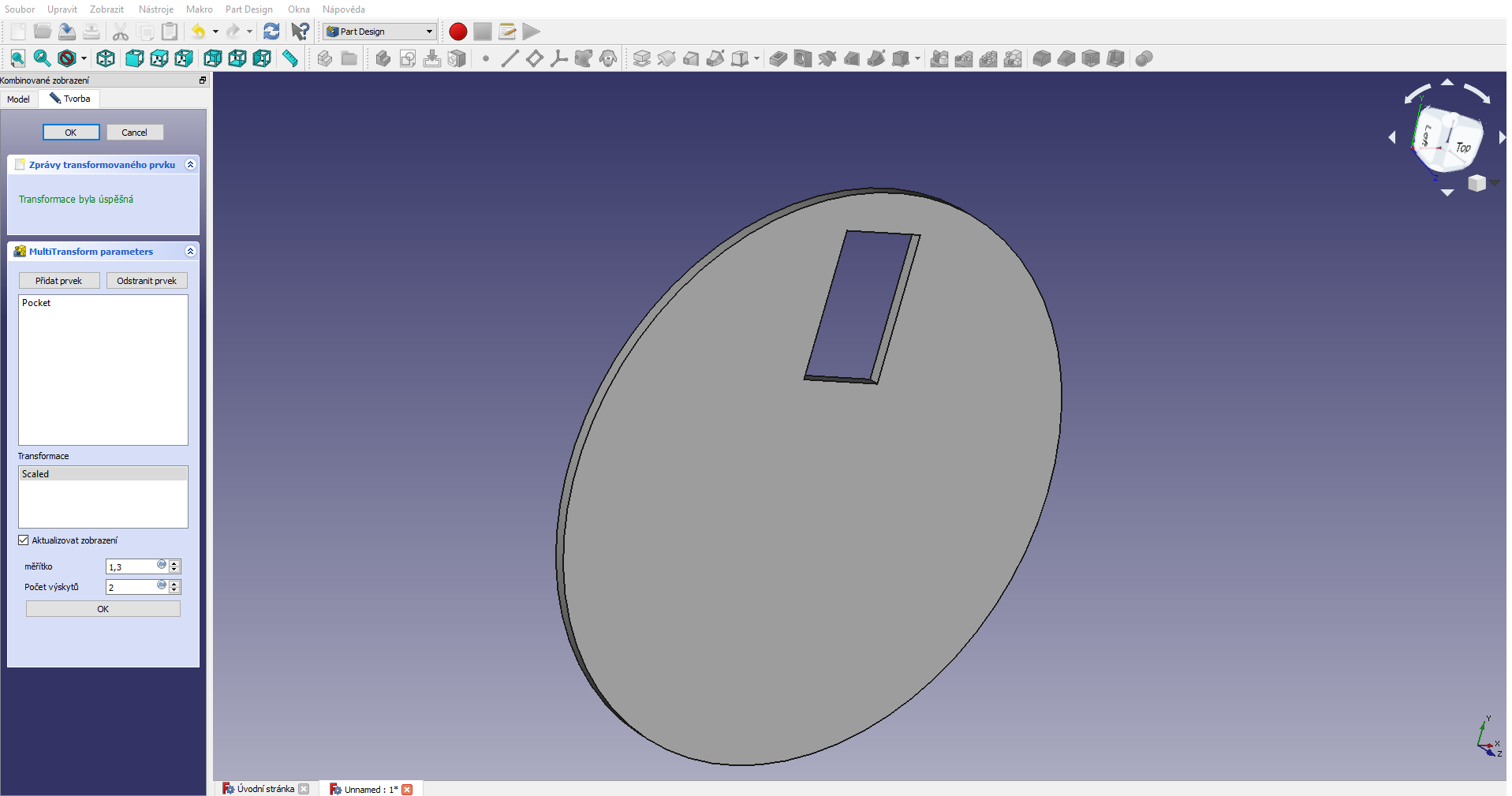Open the Nástroje menu
Image resolution: width=1512 pixels, height=796 pixels.
point(155,9)
